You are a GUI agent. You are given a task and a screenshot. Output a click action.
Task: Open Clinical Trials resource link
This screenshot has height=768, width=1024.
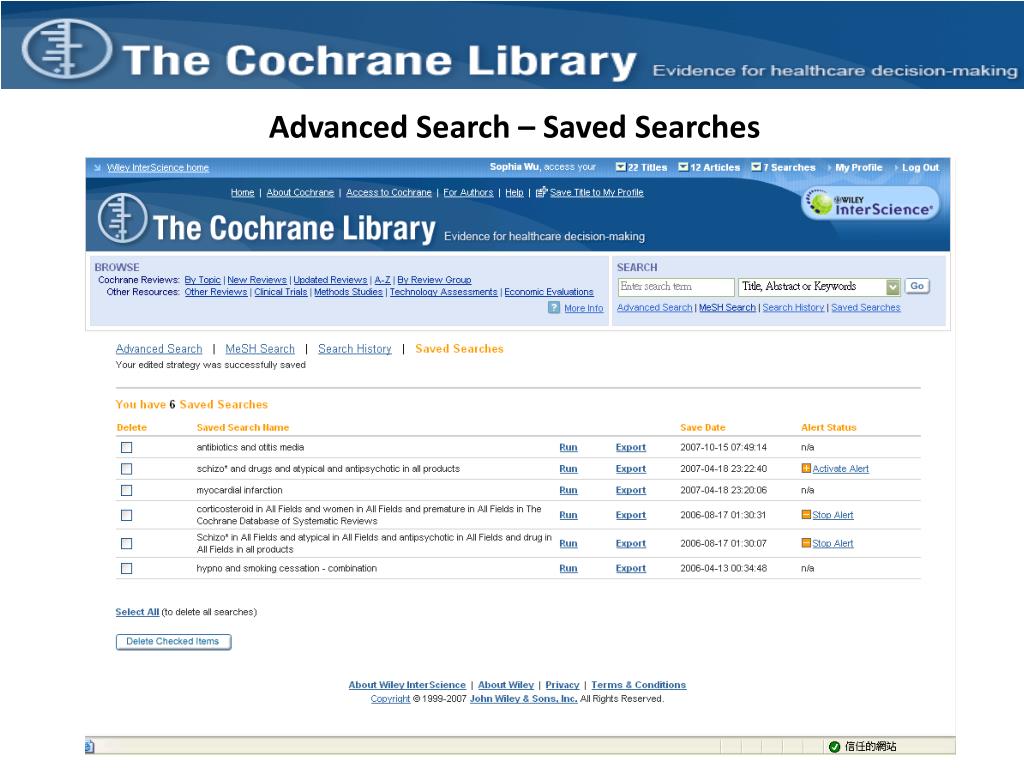click(x=280, y=292)
